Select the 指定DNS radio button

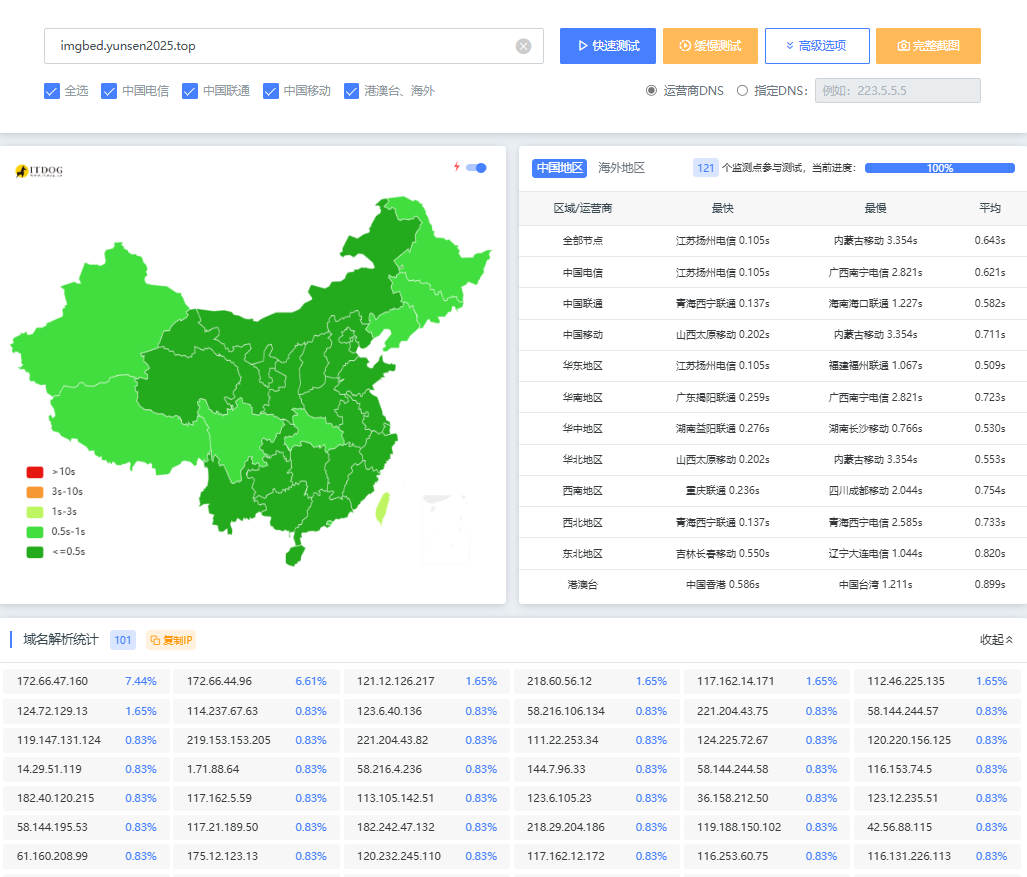[x=742, y=90]
